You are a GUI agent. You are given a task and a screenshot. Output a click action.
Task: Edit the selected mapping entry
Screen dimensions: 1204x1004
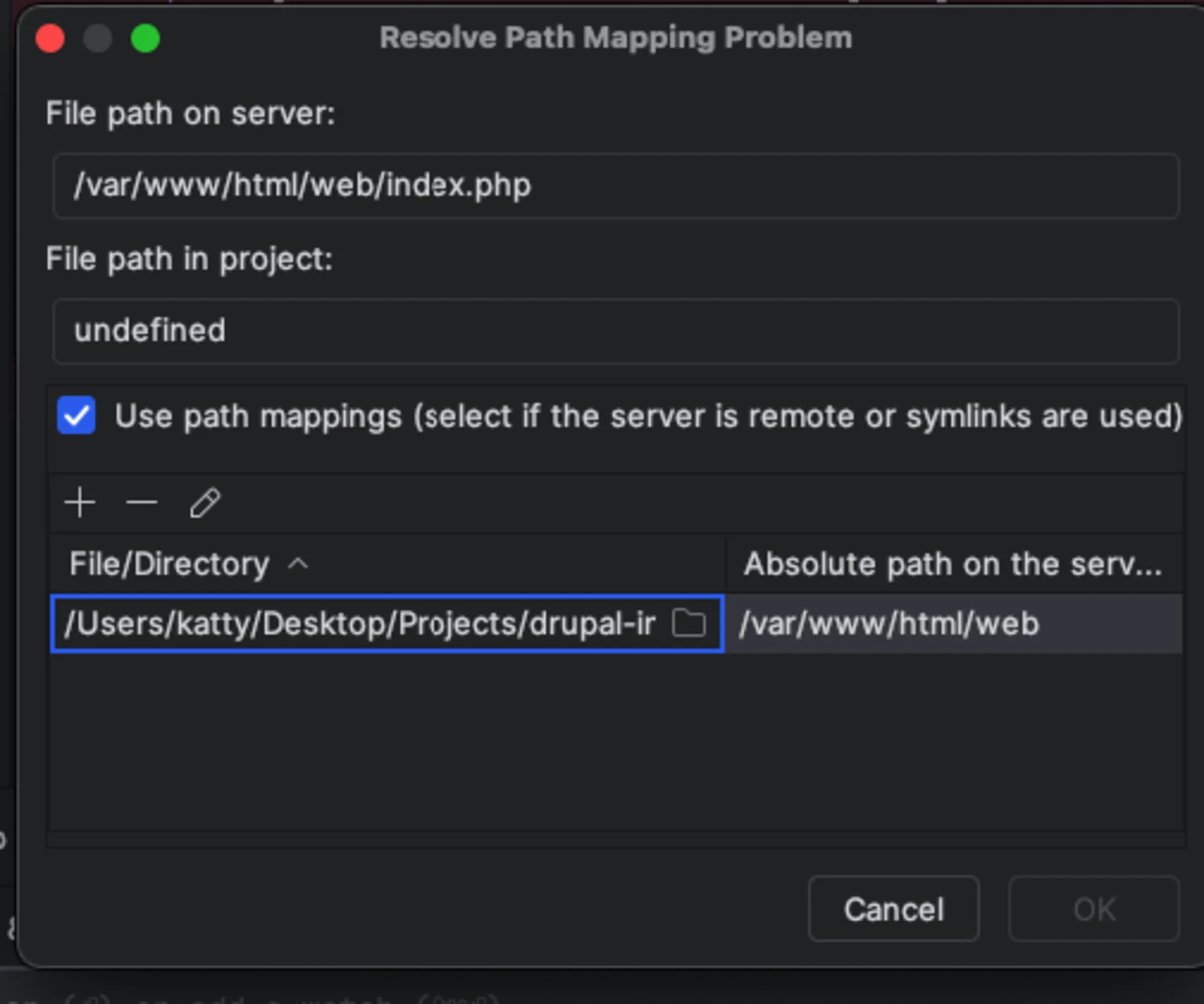[204, 503]
